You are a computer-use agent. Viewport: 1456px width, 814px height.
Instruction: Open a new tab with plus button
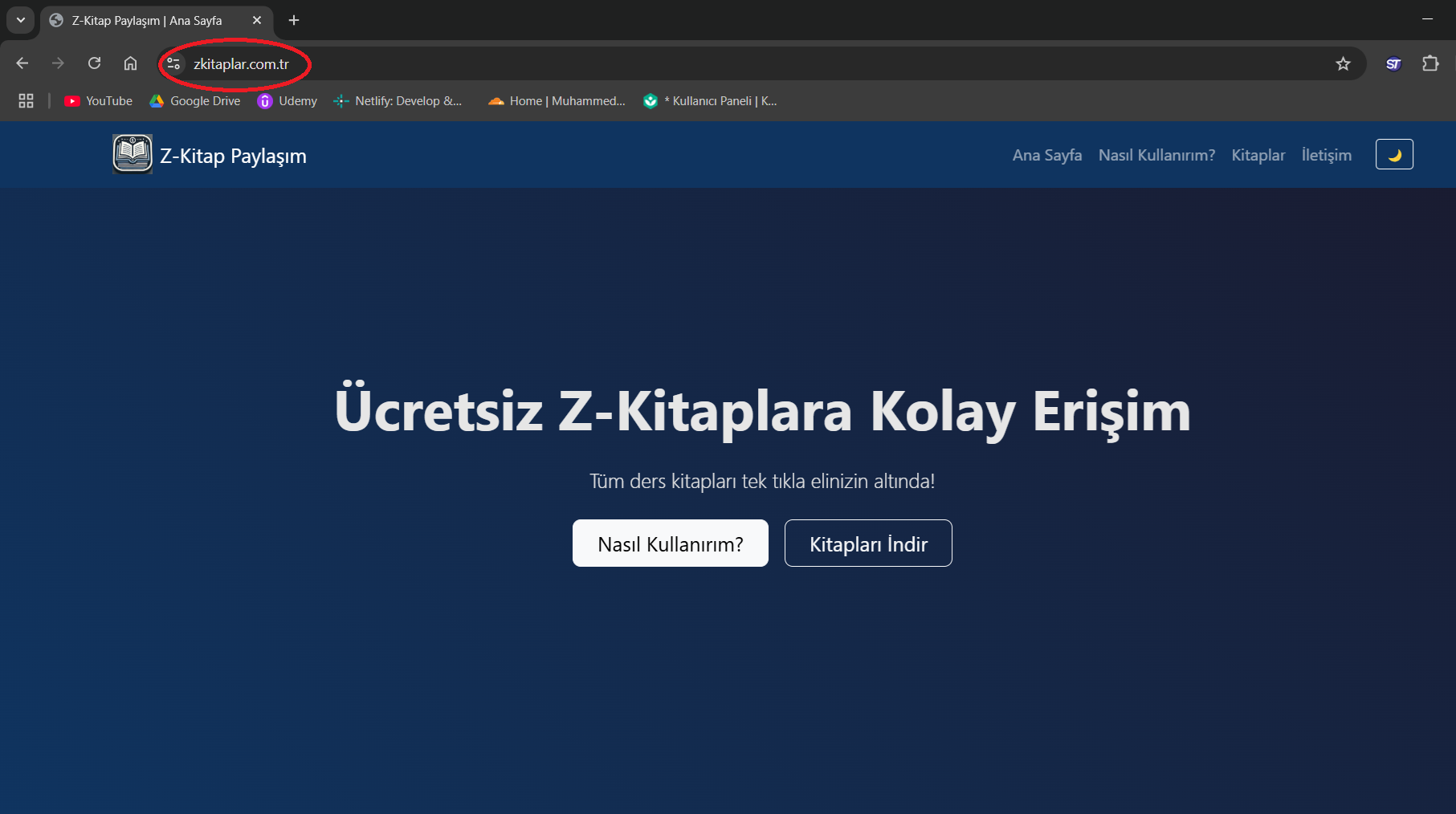point(294,20)
